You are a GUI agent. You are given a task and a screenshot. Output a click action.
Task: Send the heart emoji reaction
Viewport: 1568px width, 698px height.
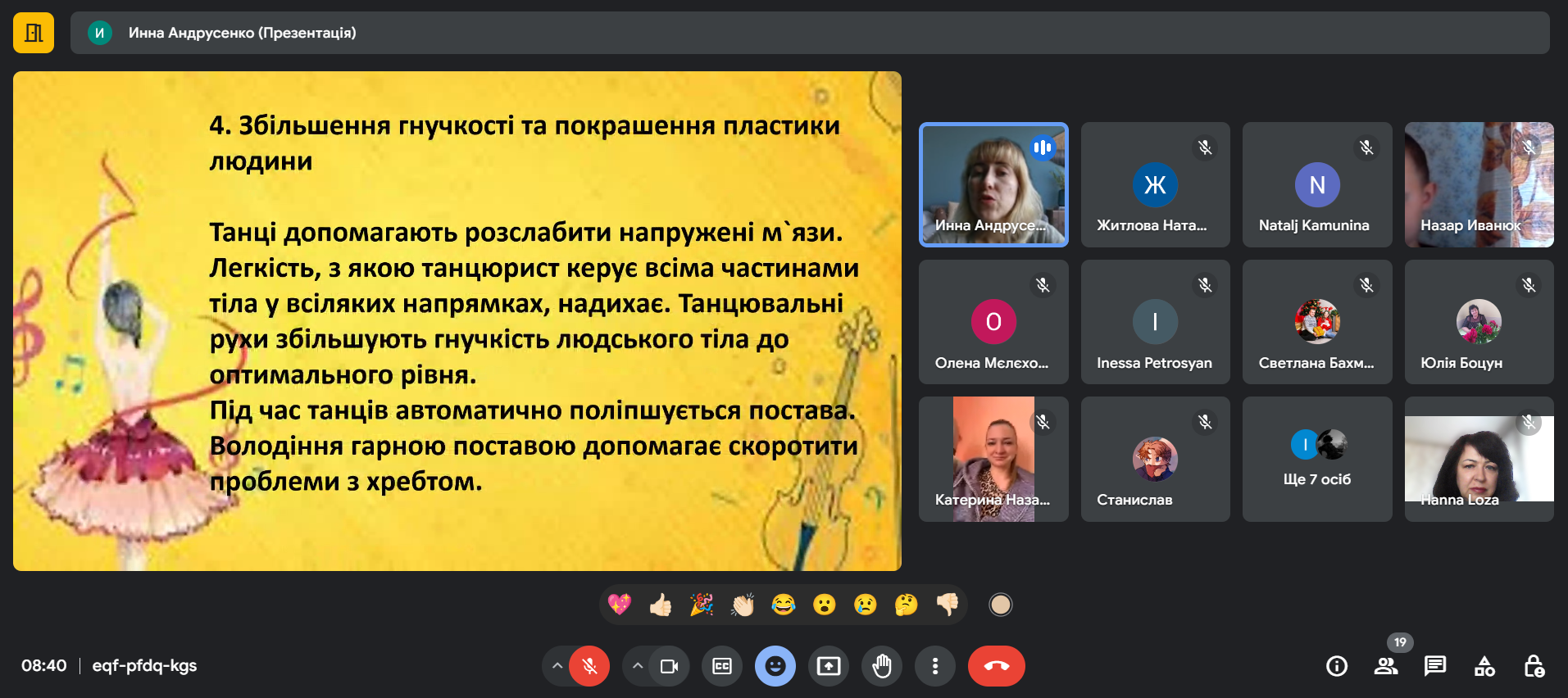(620, 605)
